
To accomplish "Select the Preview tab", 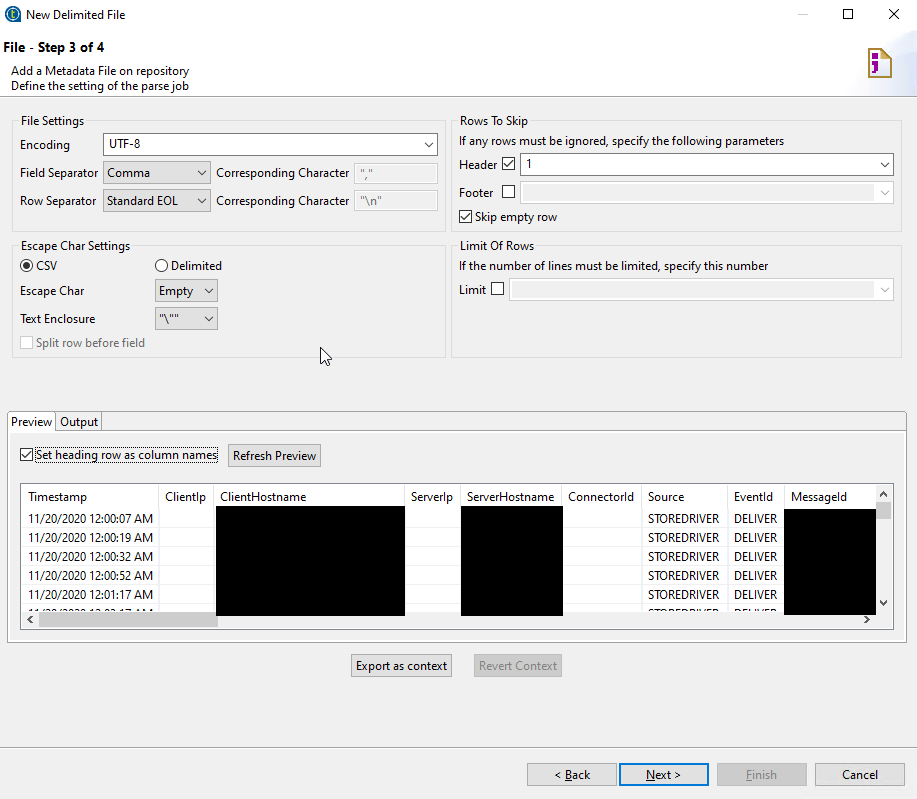I will point(32,422).
